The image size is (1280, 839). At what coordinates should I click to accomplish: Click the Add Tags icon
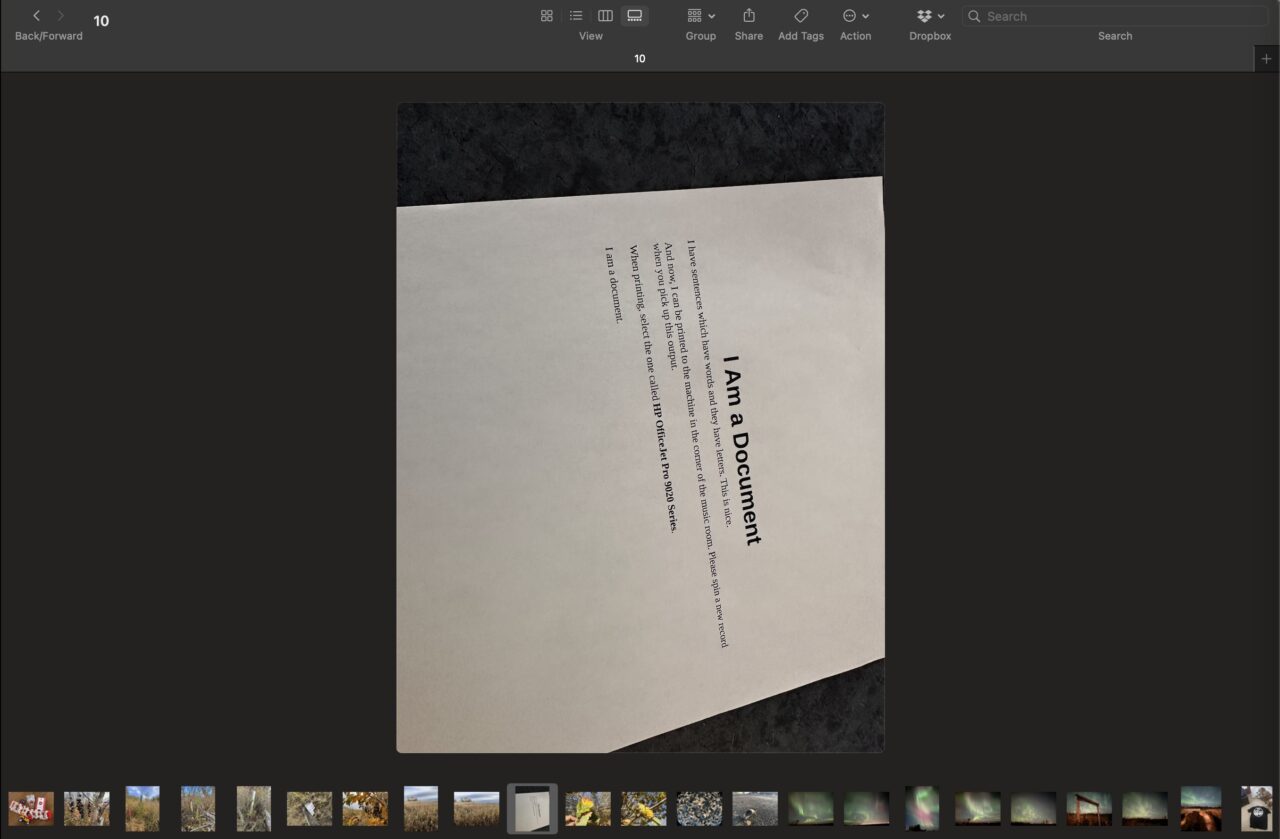pos(801,16)
